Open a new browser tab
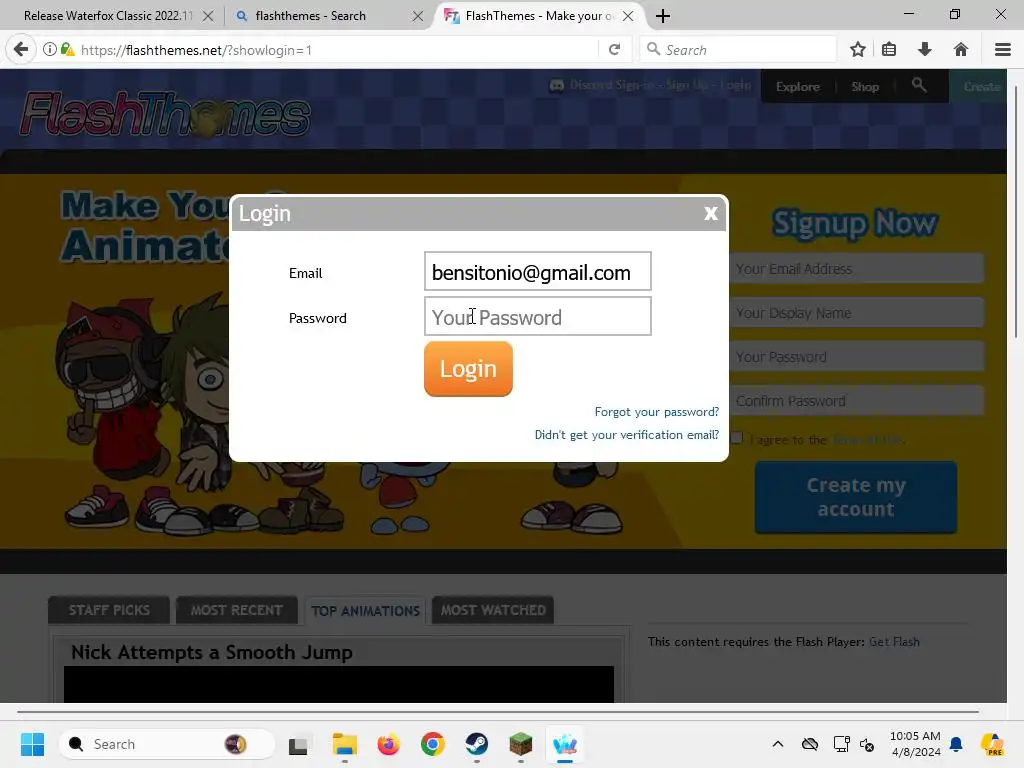Image resolution: width=1024 pixels, height=768 pixels. tap(663, 16)
